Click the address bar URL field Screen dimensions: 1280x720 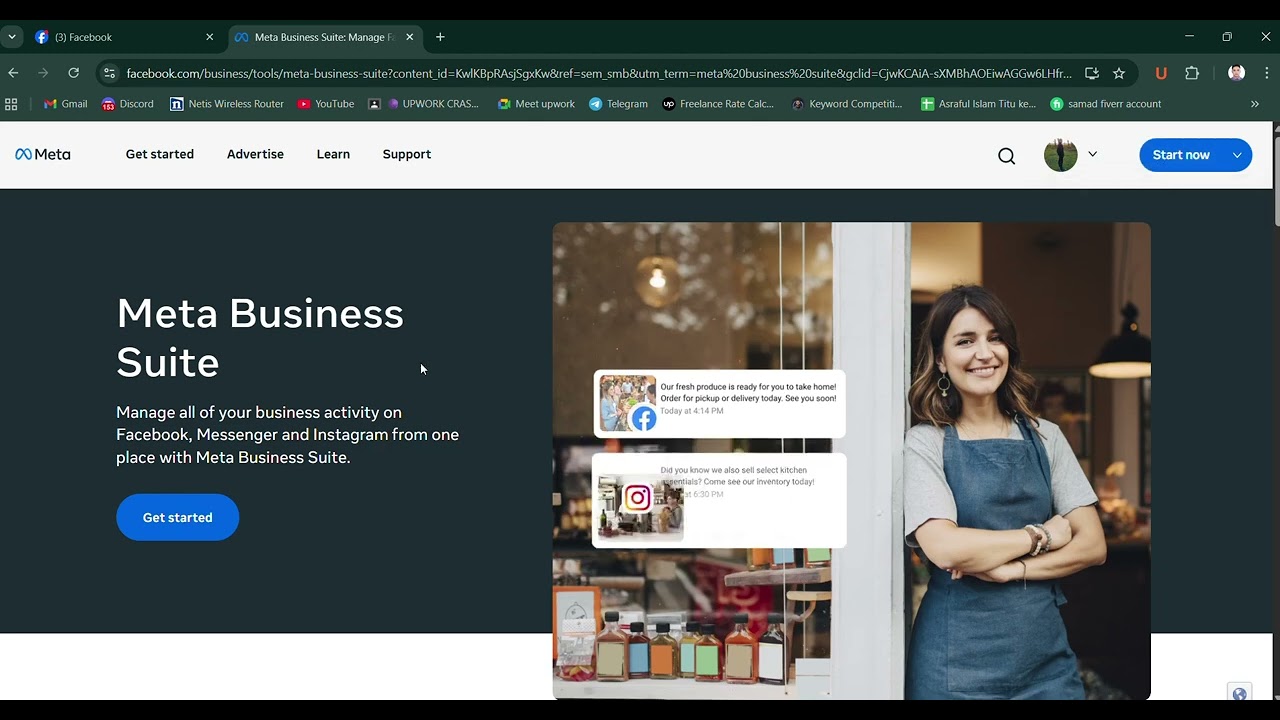tap(599, 73)
